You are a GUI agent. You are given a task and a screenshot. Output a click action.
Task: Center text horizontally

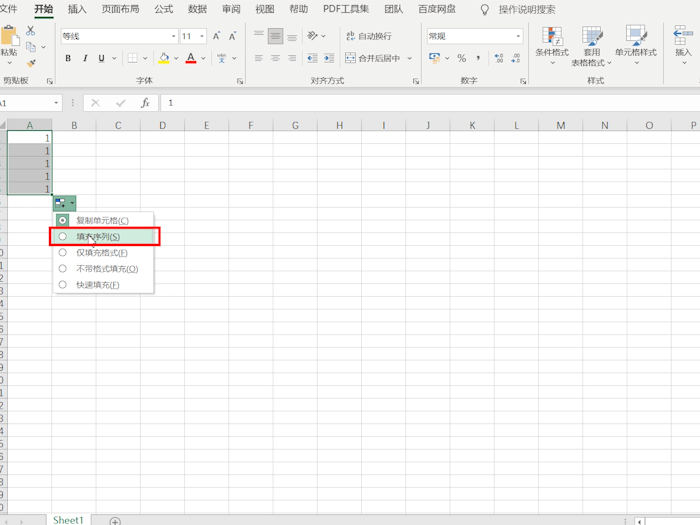tap(275, 58)
